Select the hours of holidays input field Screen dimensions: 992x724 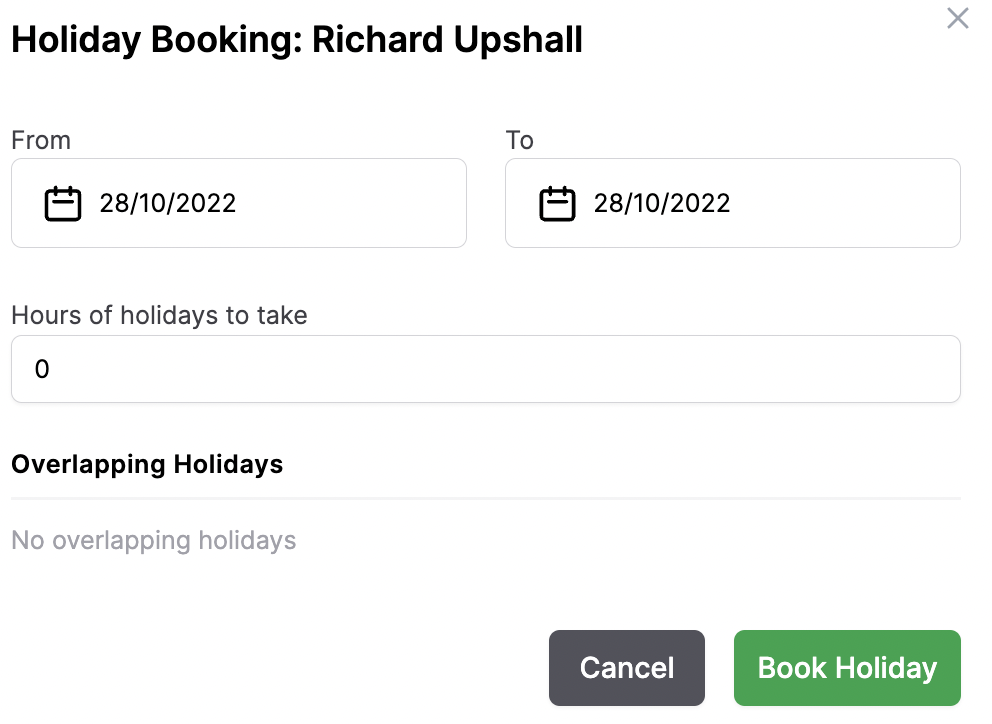tap(486, 368)
